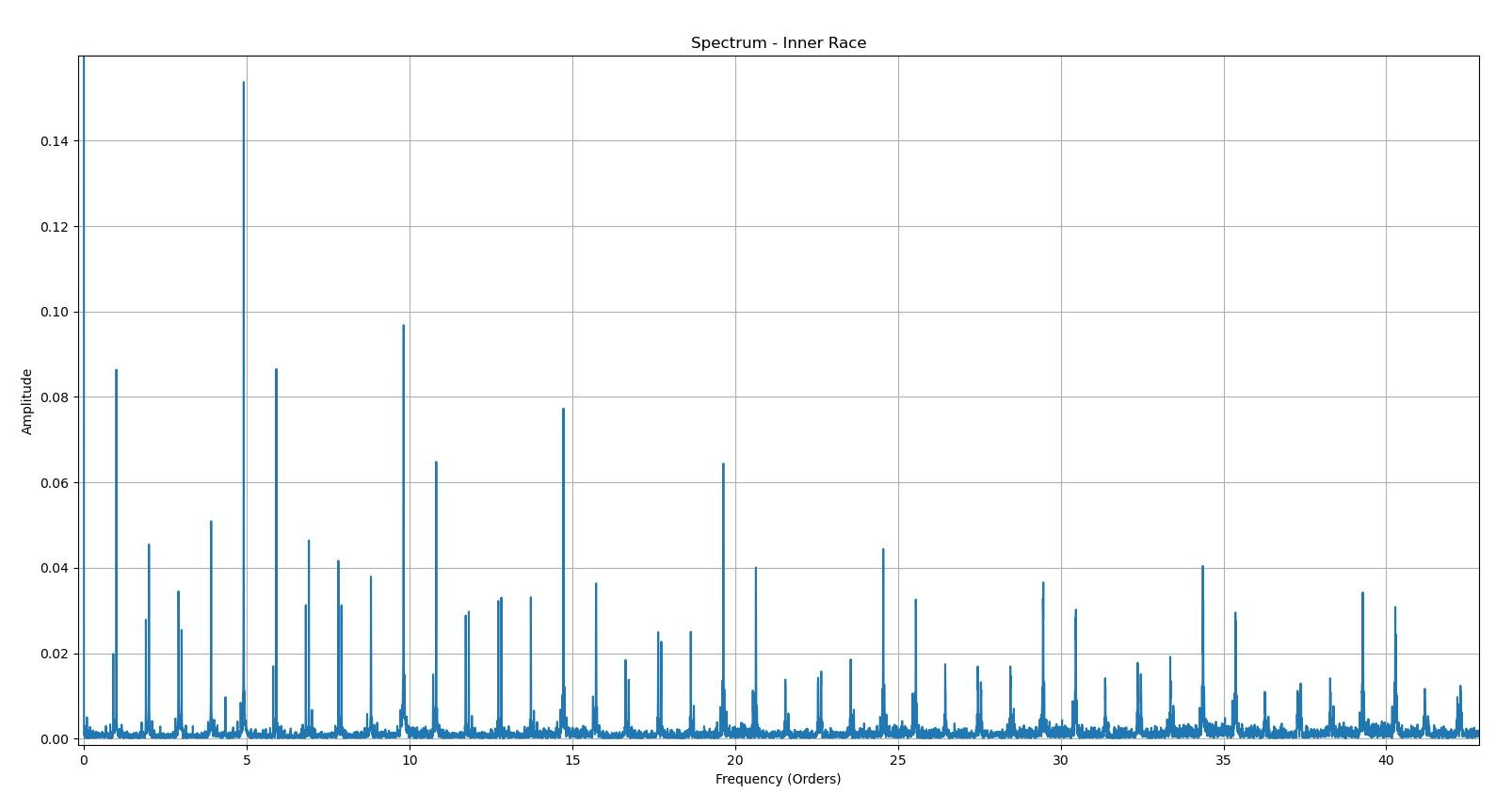The width and height of the screenshot is (1512, 793).
Task: Click the 'Amplitude' y-axis label
Action: pyautogui.click(x=26, y=401)
